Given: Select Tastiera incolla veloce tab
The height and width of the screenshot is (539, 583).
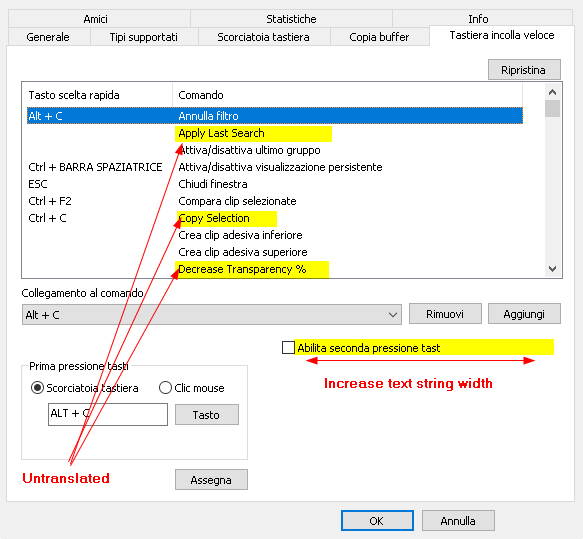Looking at the screenshot, I should (502, 35).
